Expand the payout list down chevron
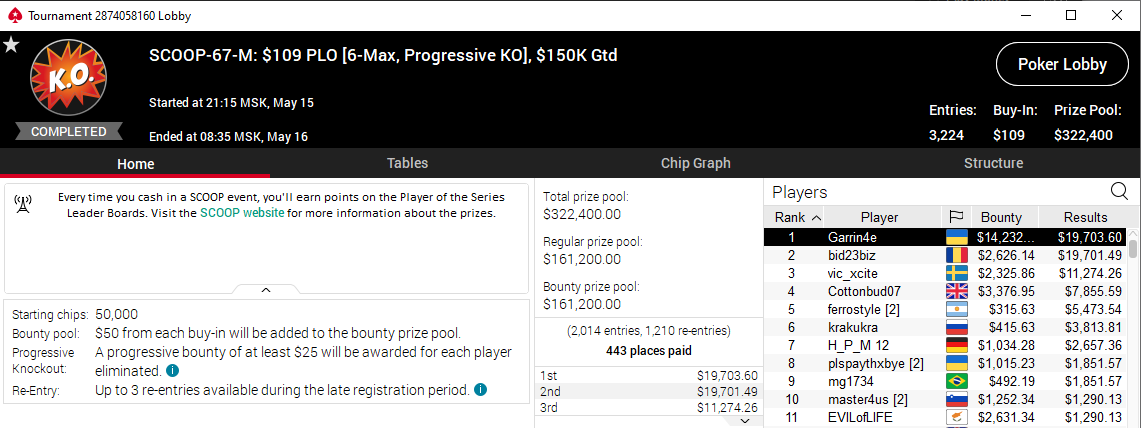 click(745, 421)
